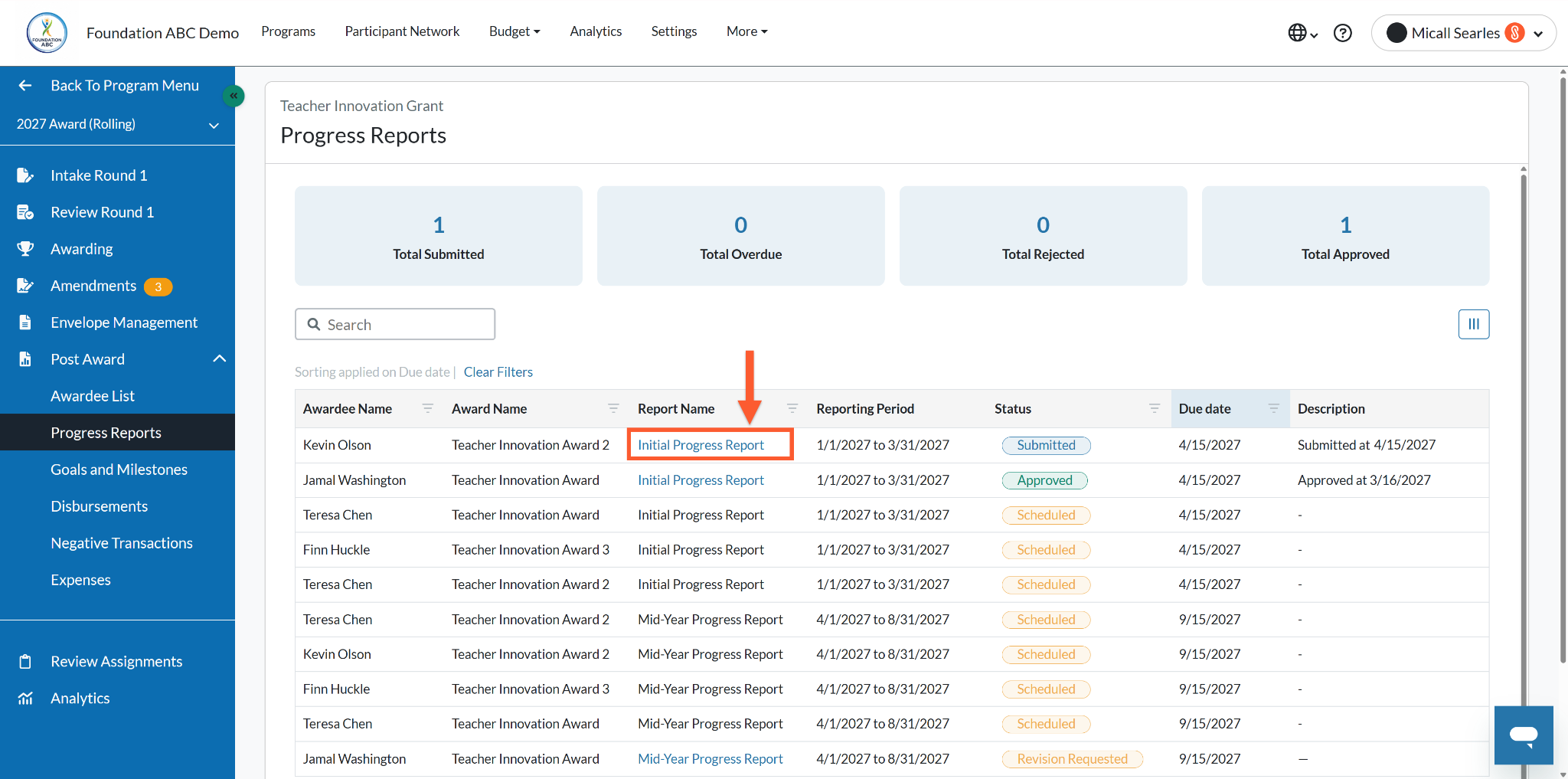Click the Foundation ABC Demo title
1568x779 pixels.
click(x=162, y=33)
